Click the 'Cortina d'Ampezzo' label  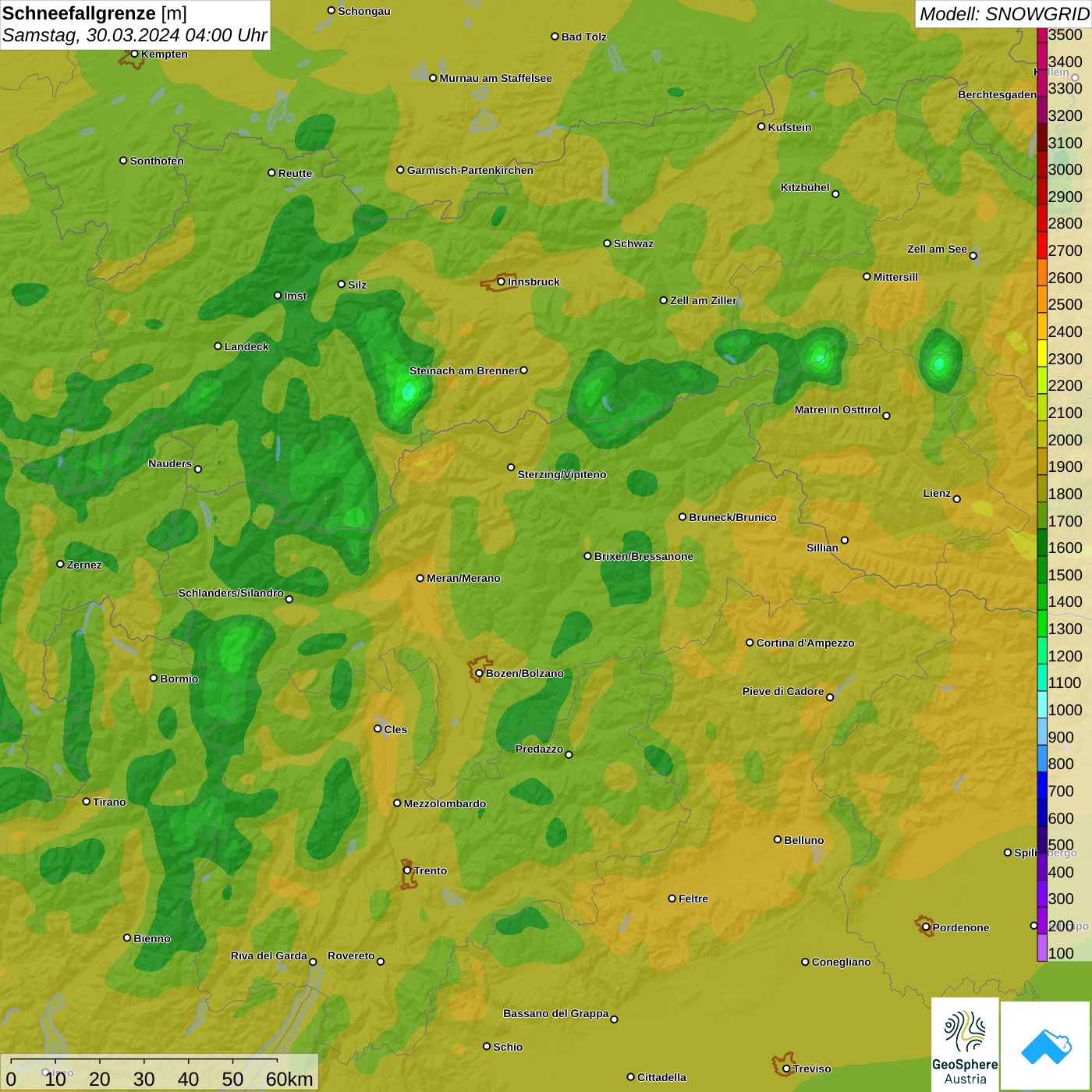point(805,643)
